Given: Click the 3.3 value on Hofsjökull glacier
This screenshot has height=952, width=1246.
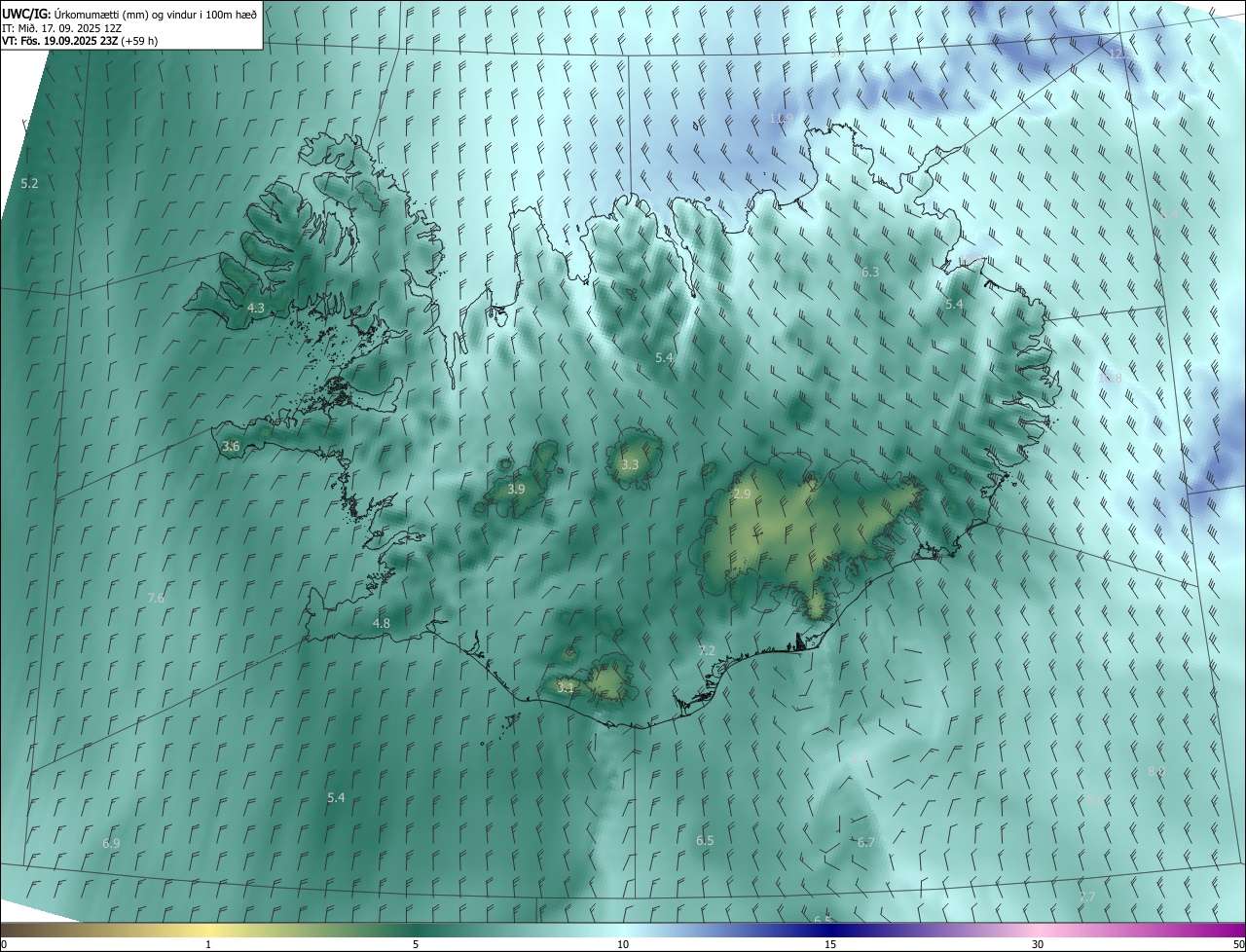Looking at the screenshot, I should [630, 465].
